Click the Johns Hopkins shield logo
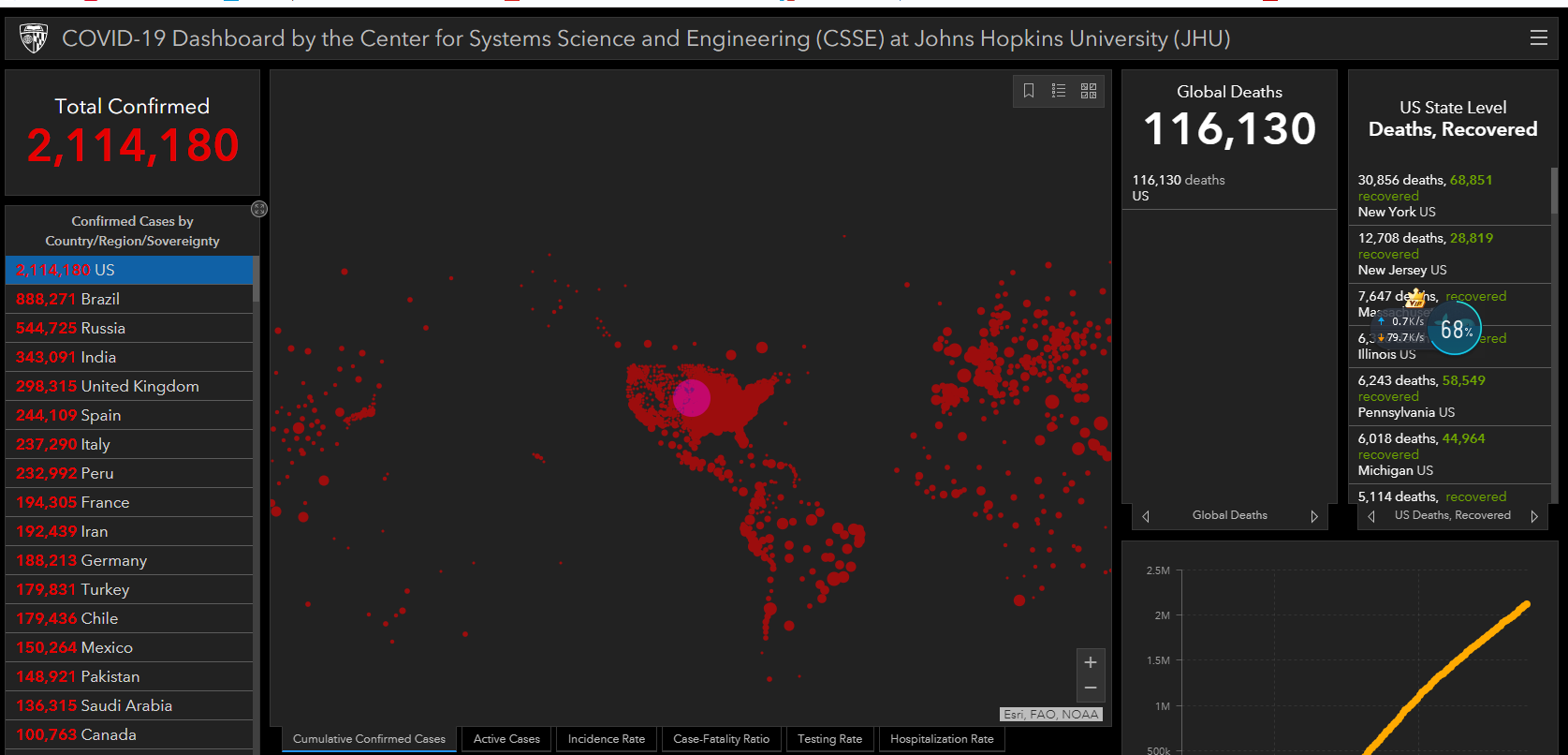The width and height of the screenshot is (1568, 755). [34, 38]
